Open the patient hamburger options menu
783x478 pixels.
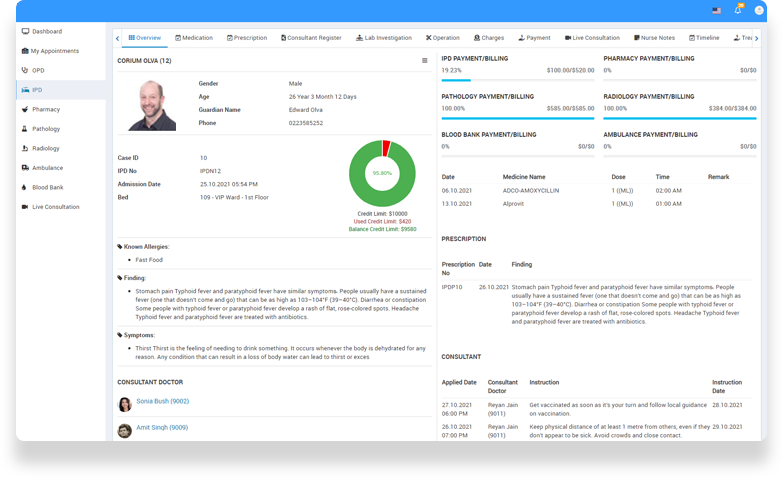424,61
